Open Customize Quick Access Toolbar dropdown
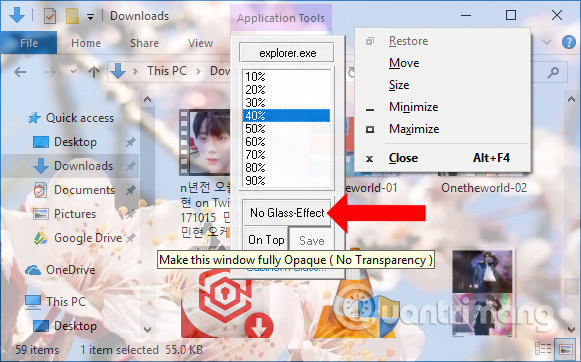This screenshot has height=362, width=581. click(90, 16)
